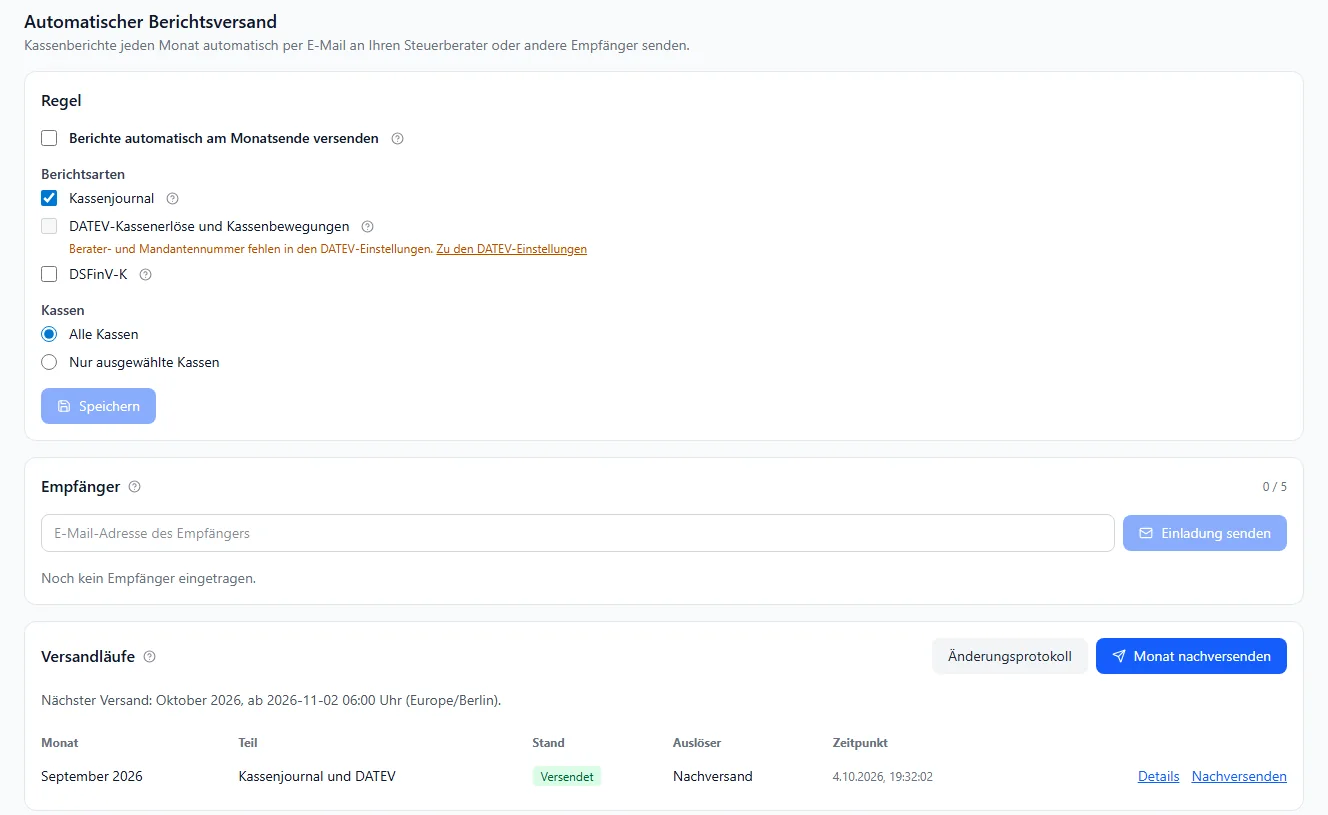Click the Auslöser column header
The height and width of the screenshot is (815, 1328).
[697, 743]
